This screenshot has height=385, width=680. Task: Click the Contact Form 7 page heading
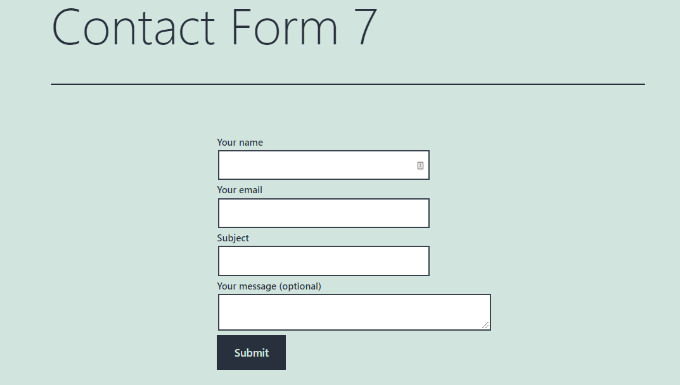point(215,27)
